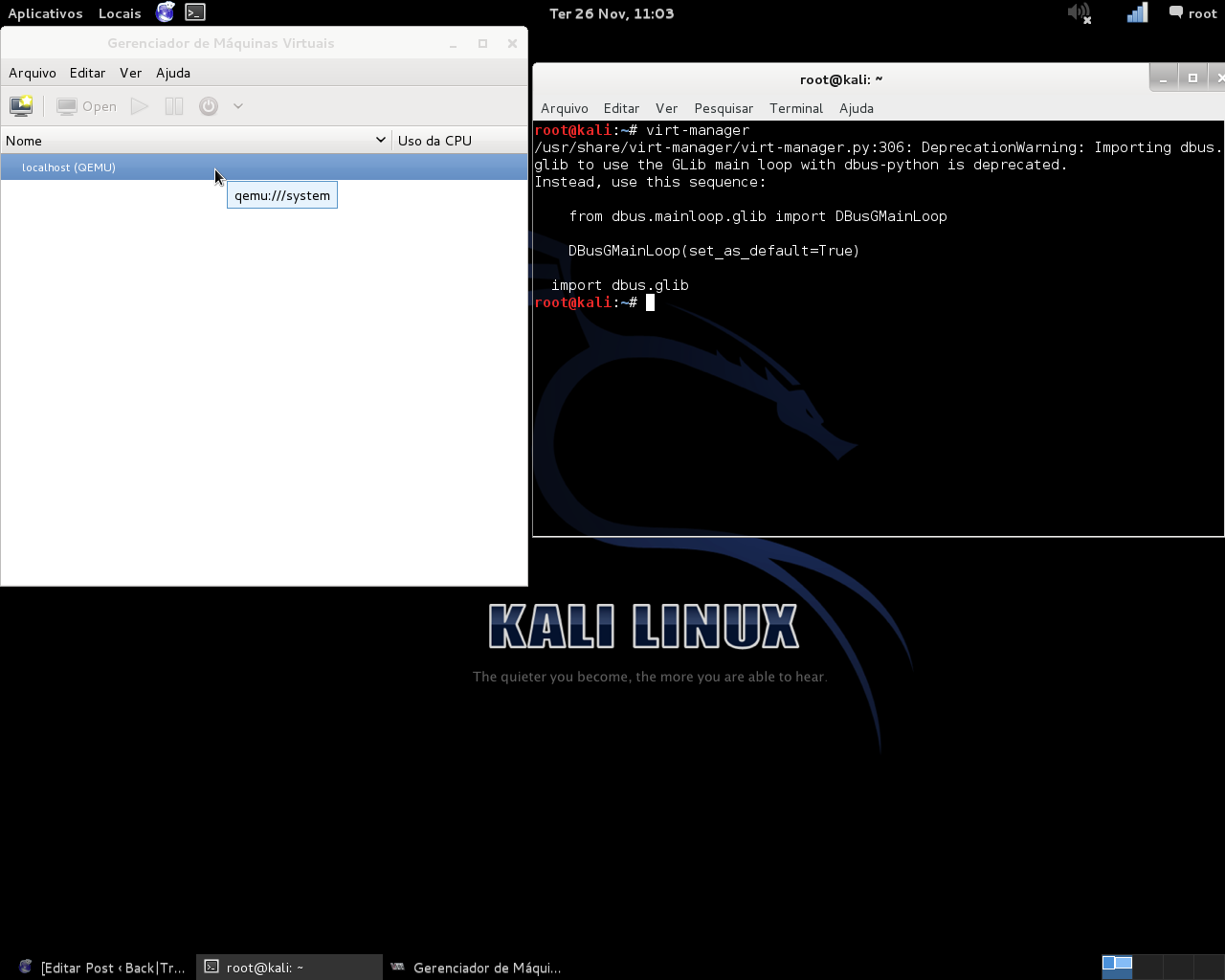
Task: Open Ajuda menu in the terminal window
Action: click(x=857, y=108)
